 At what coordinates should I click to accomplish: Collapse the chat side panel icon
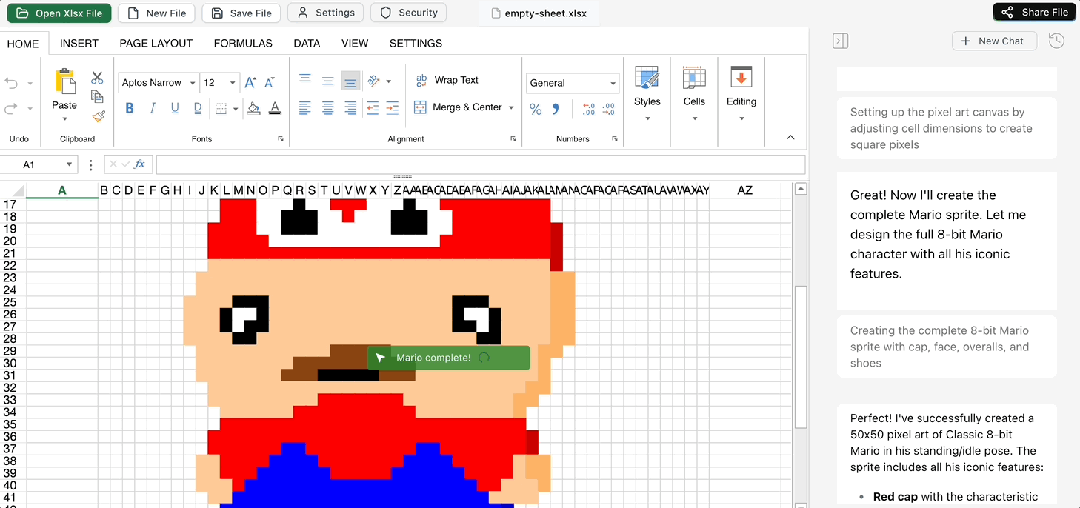point(840,41)
